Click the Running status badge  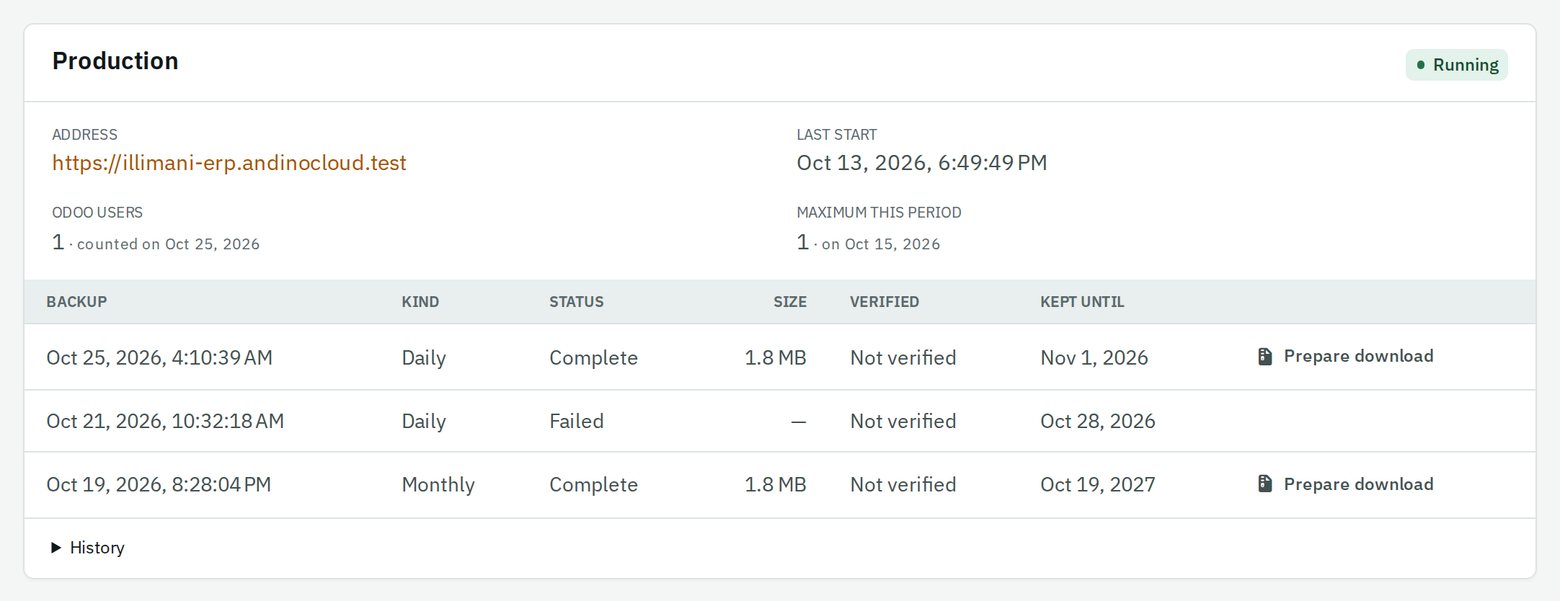tap(1456, 65)
